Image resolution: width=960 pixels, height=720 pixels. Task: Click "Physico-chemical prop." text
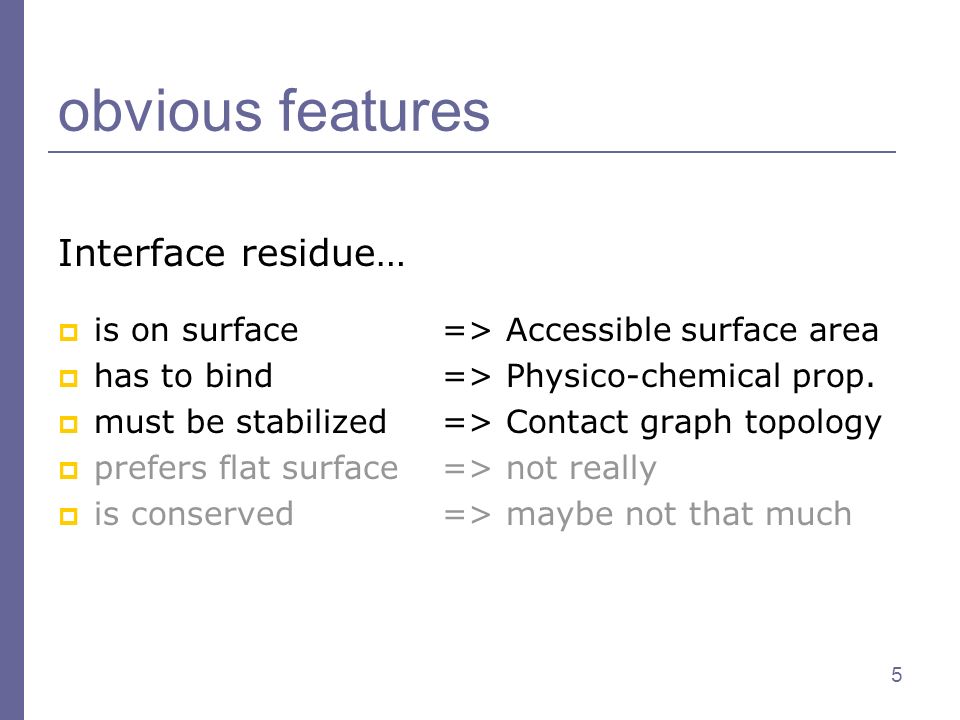pos(691,377)
